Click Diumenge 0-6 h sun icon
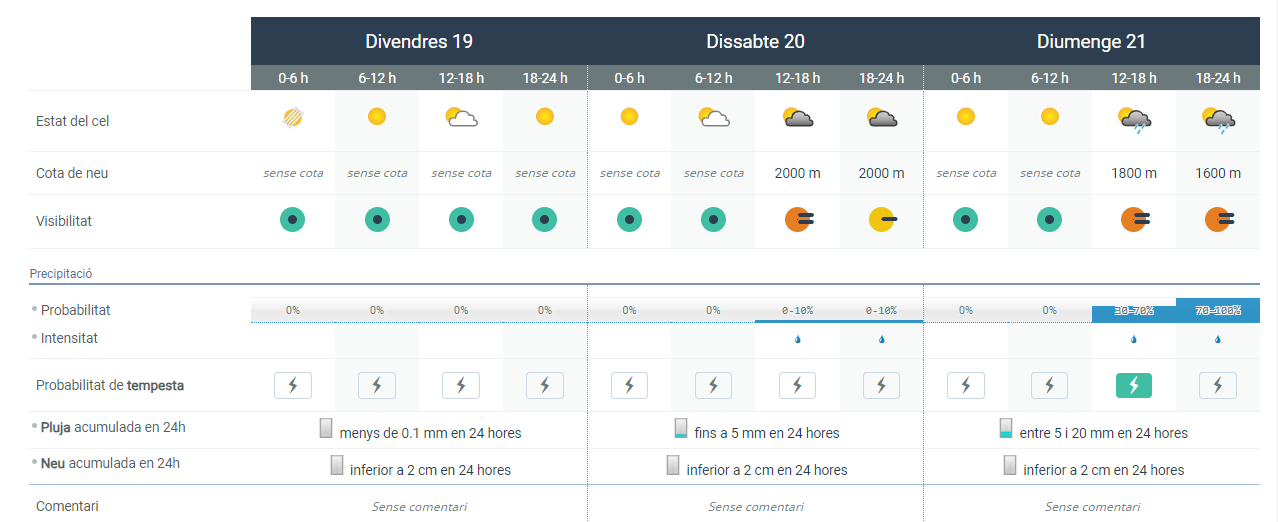 tap(965, 117)
